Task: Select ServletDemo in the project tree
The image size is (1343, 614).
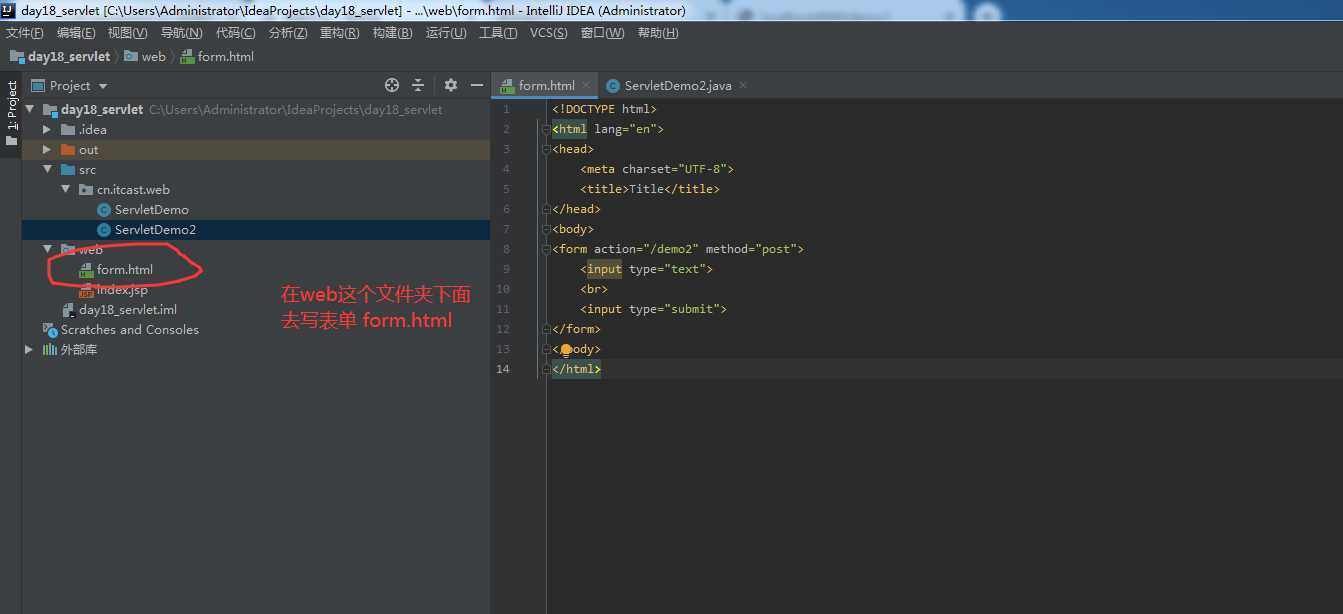Action: (151, 210)
